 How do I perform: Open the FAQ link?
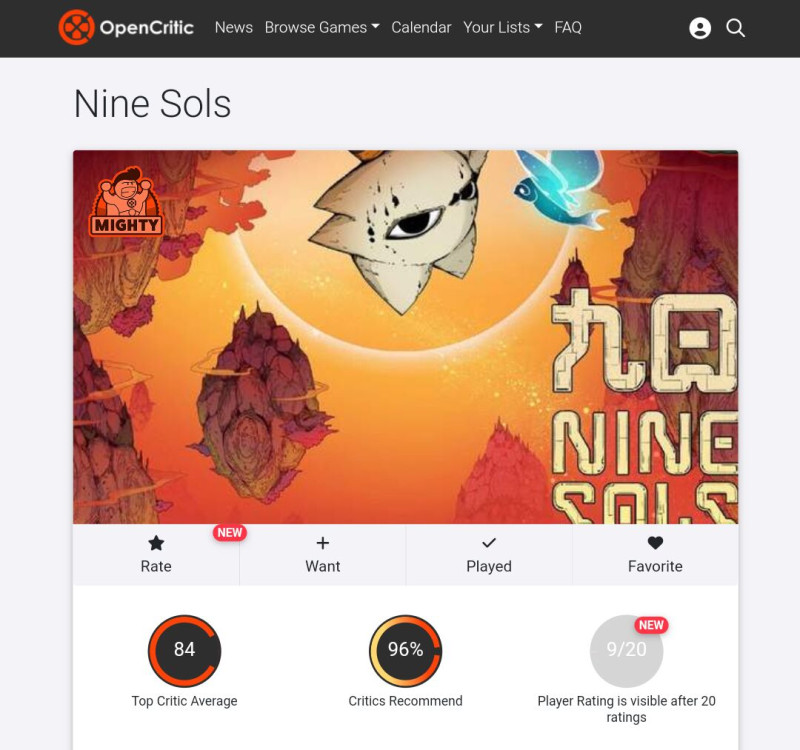(568, 28)
